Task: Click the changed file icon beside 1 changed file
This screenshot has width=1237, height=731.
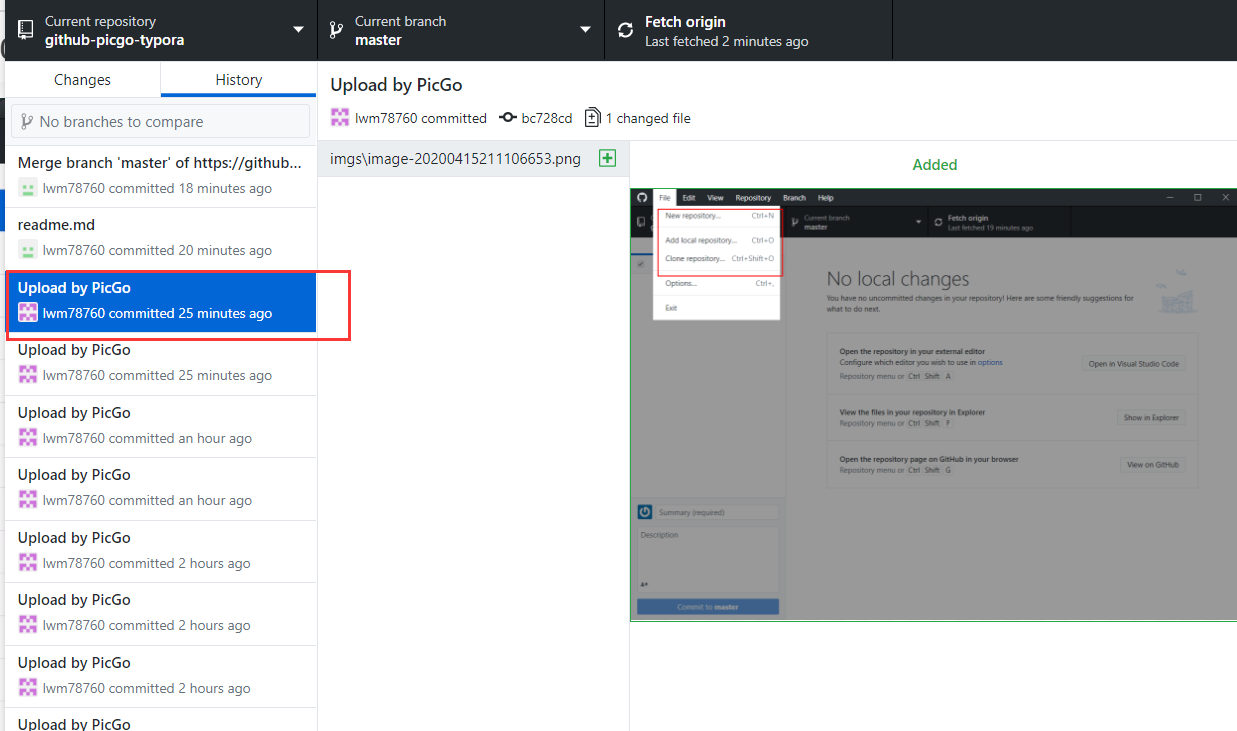Action: (592, 117)
